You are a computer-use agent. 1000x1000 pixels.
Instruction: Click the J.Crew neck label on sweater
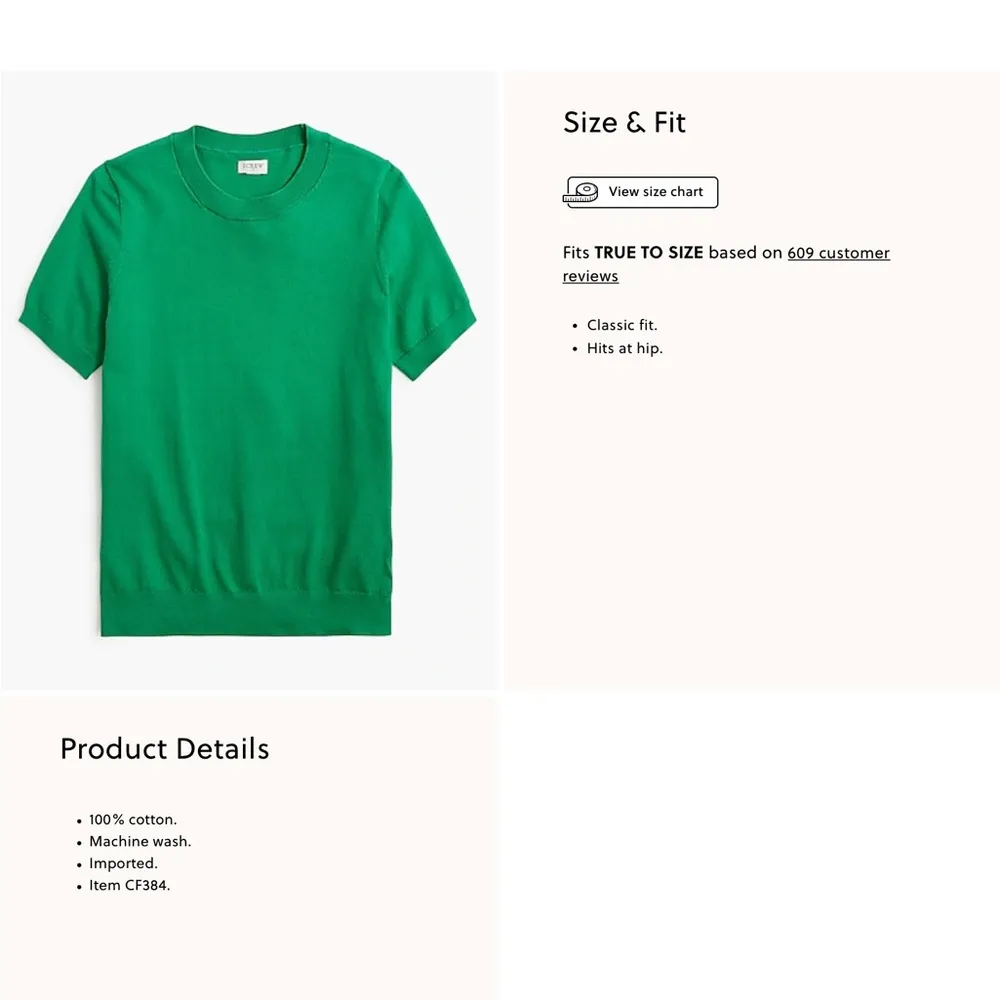[247, 167]
